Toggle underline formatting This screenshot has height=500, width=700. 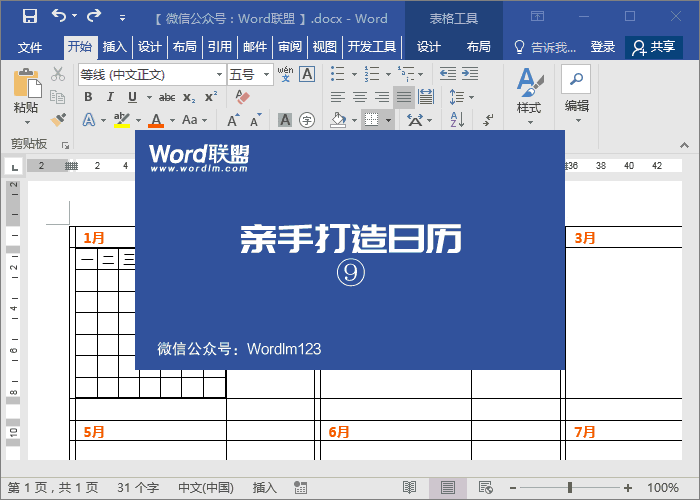pos(132,97)
